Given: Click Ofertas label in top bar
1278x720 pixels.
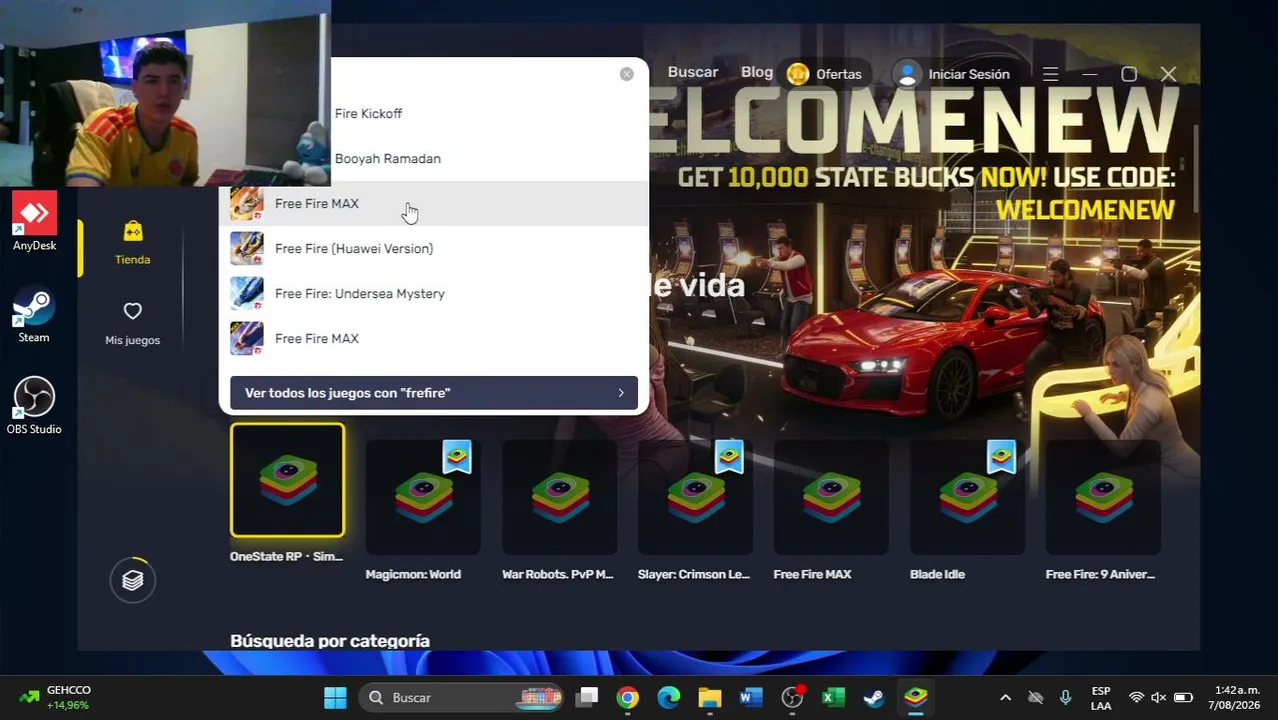Looking at the screenshot, I should tap(839, 74).
